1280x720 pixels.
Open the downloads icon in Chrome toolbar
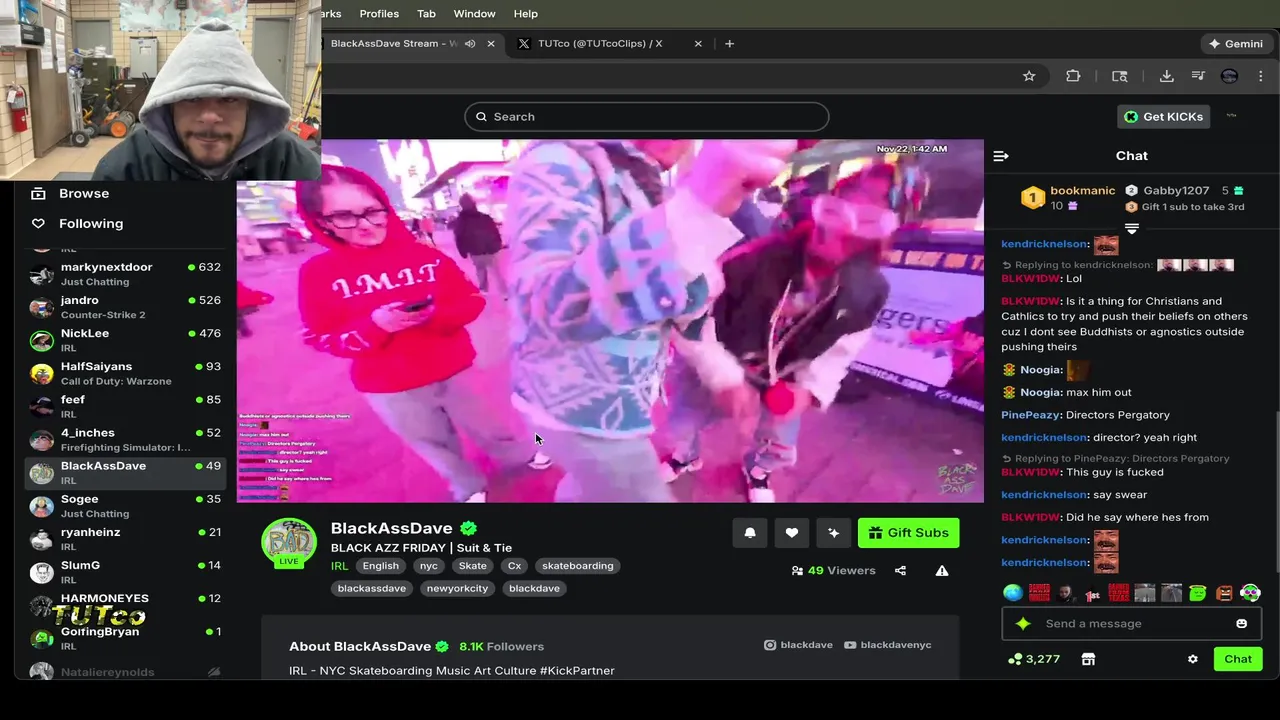1166,76
